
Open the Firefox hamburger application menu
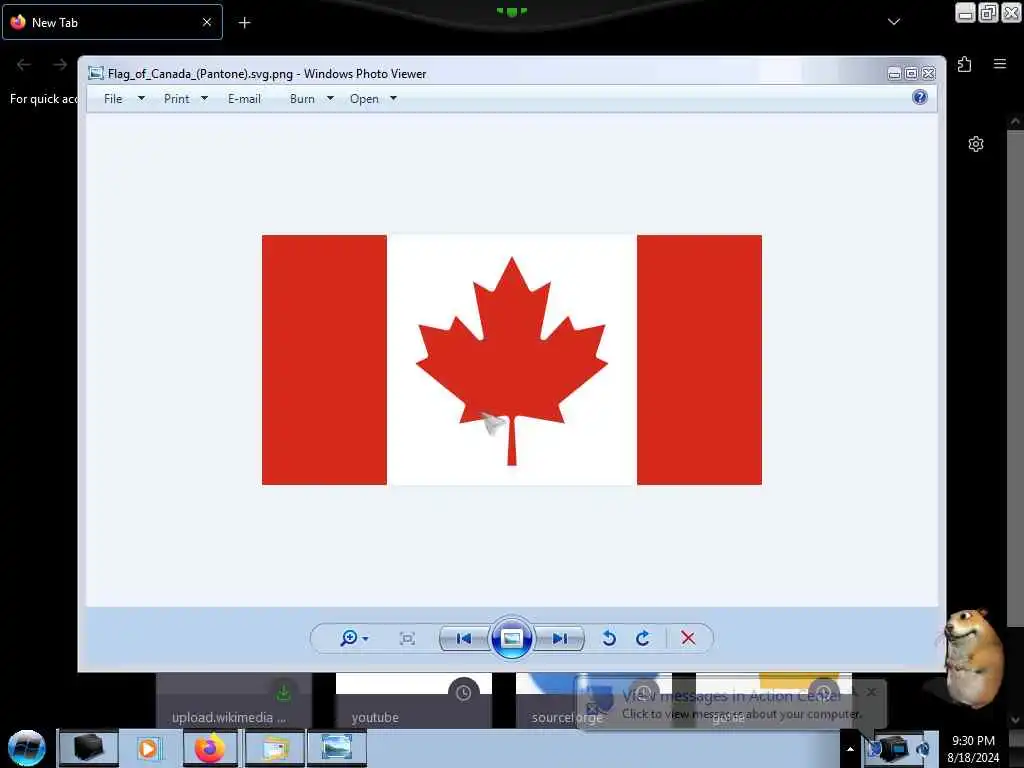click(x=1000, y=64)
